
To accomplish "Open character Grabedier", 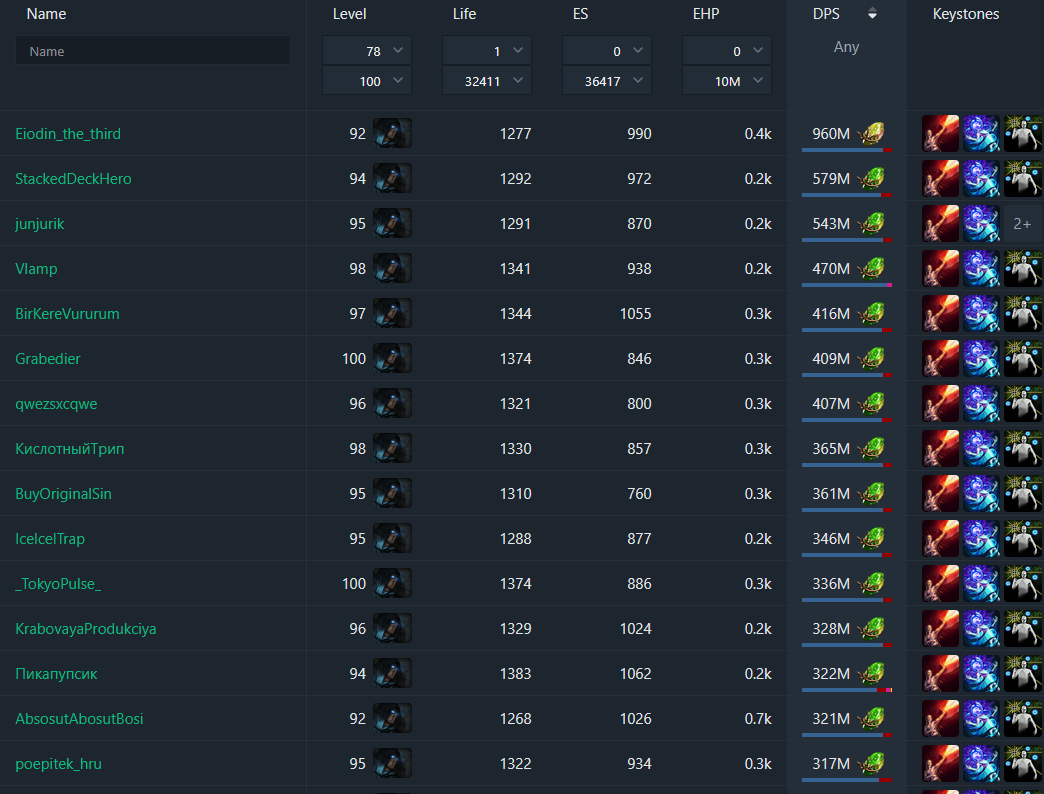I will pos(48,359).
